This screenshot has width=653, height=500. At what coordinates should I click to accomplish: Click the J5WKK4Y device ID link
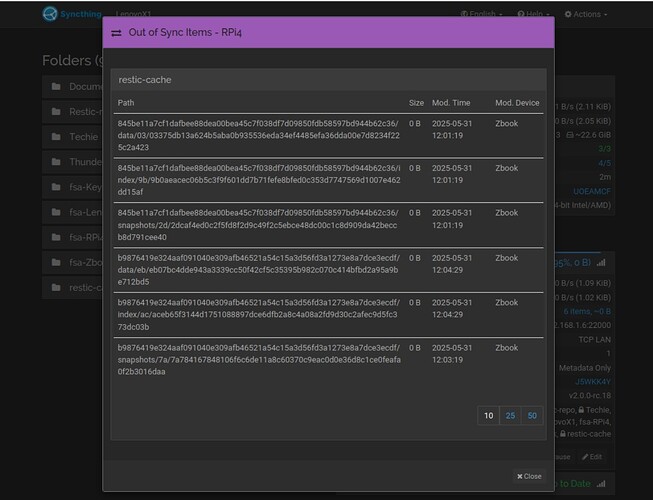pos(593,382)
